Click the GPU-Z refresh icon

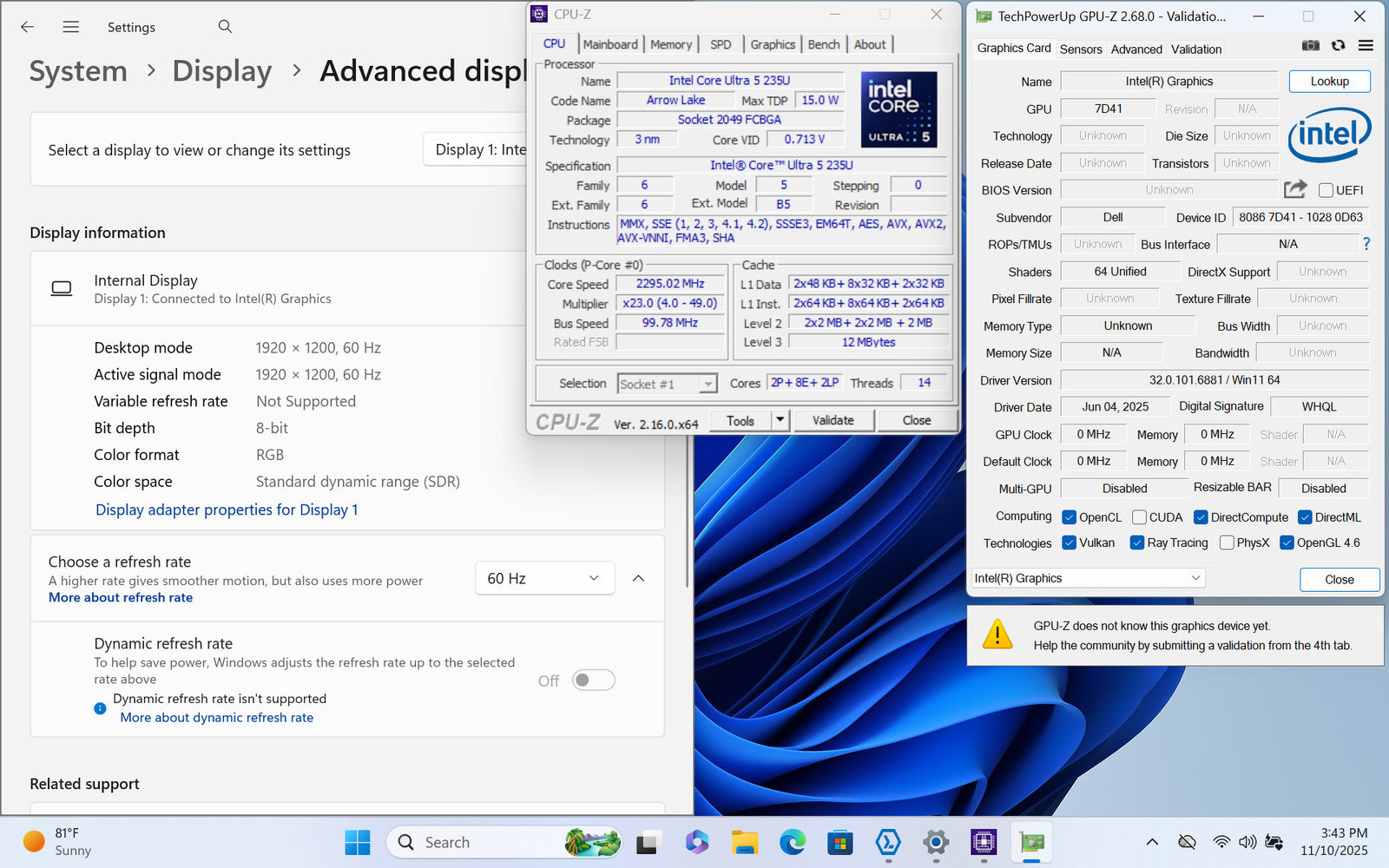pos(1338,45)
